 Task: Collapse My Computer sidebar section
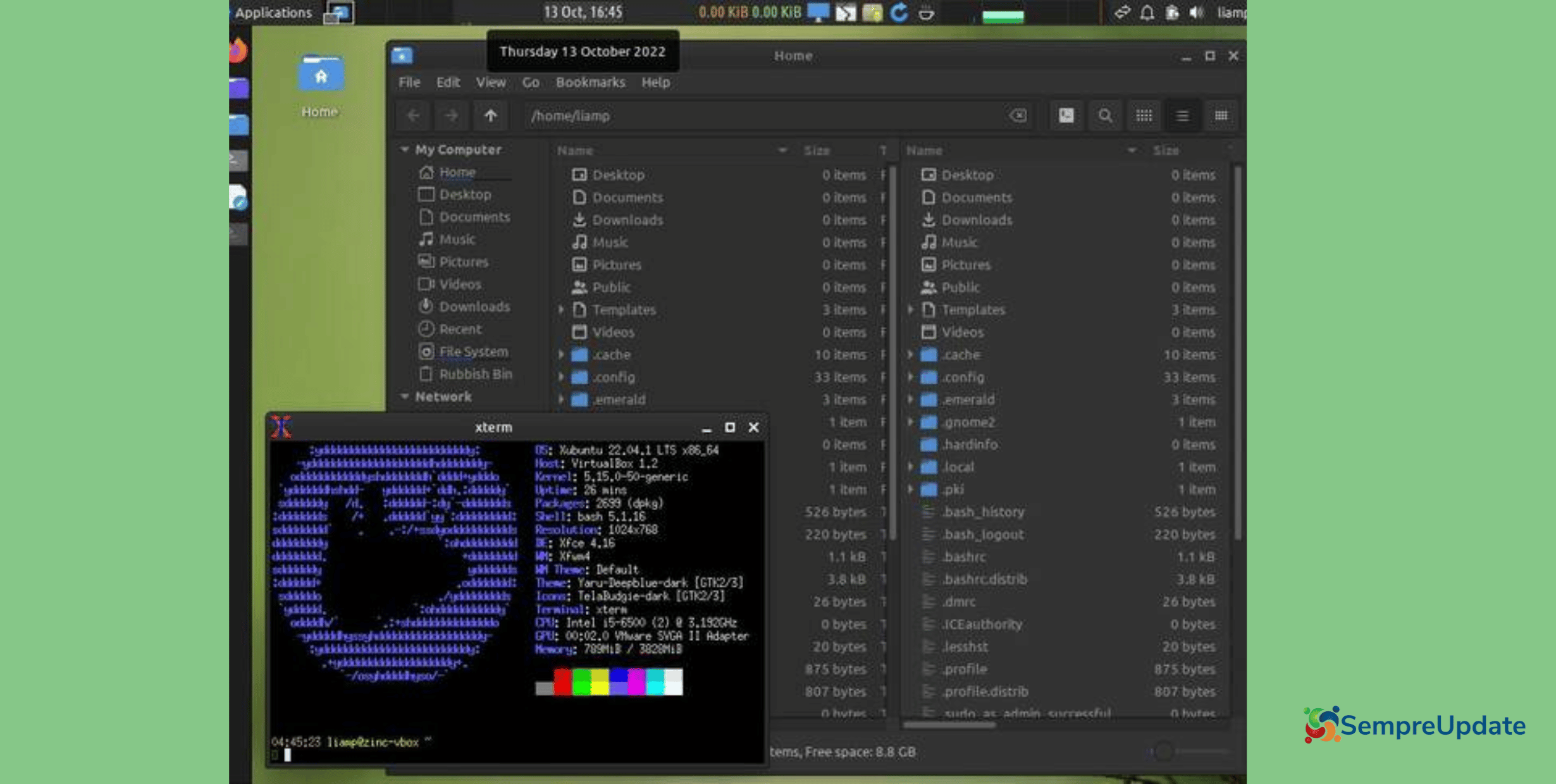[x=405, y=149]
